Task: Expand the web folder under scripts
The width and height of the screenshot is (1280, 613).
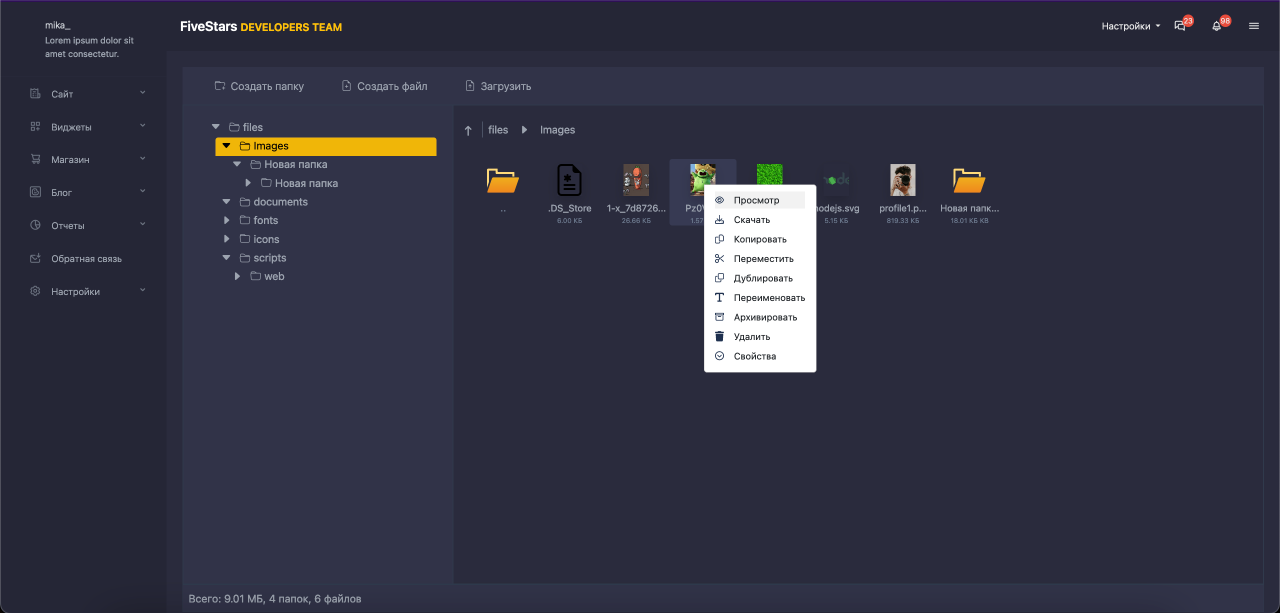Action: [x=238, y=276]
